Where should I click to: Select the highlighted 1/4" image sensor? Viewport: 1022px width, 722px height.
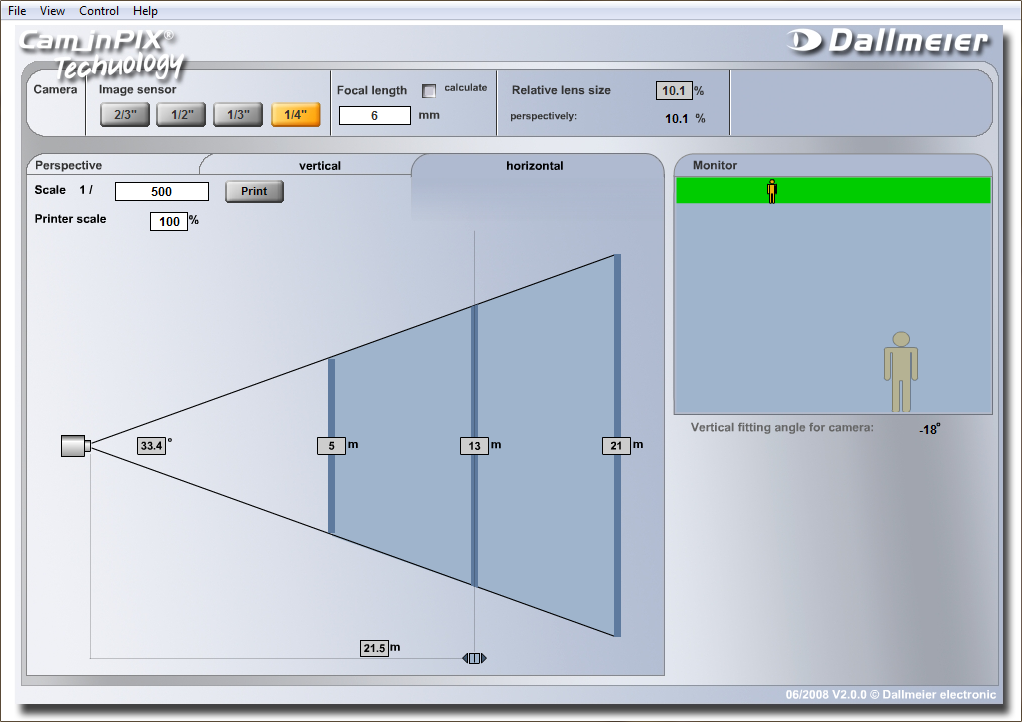coord(295,115)
